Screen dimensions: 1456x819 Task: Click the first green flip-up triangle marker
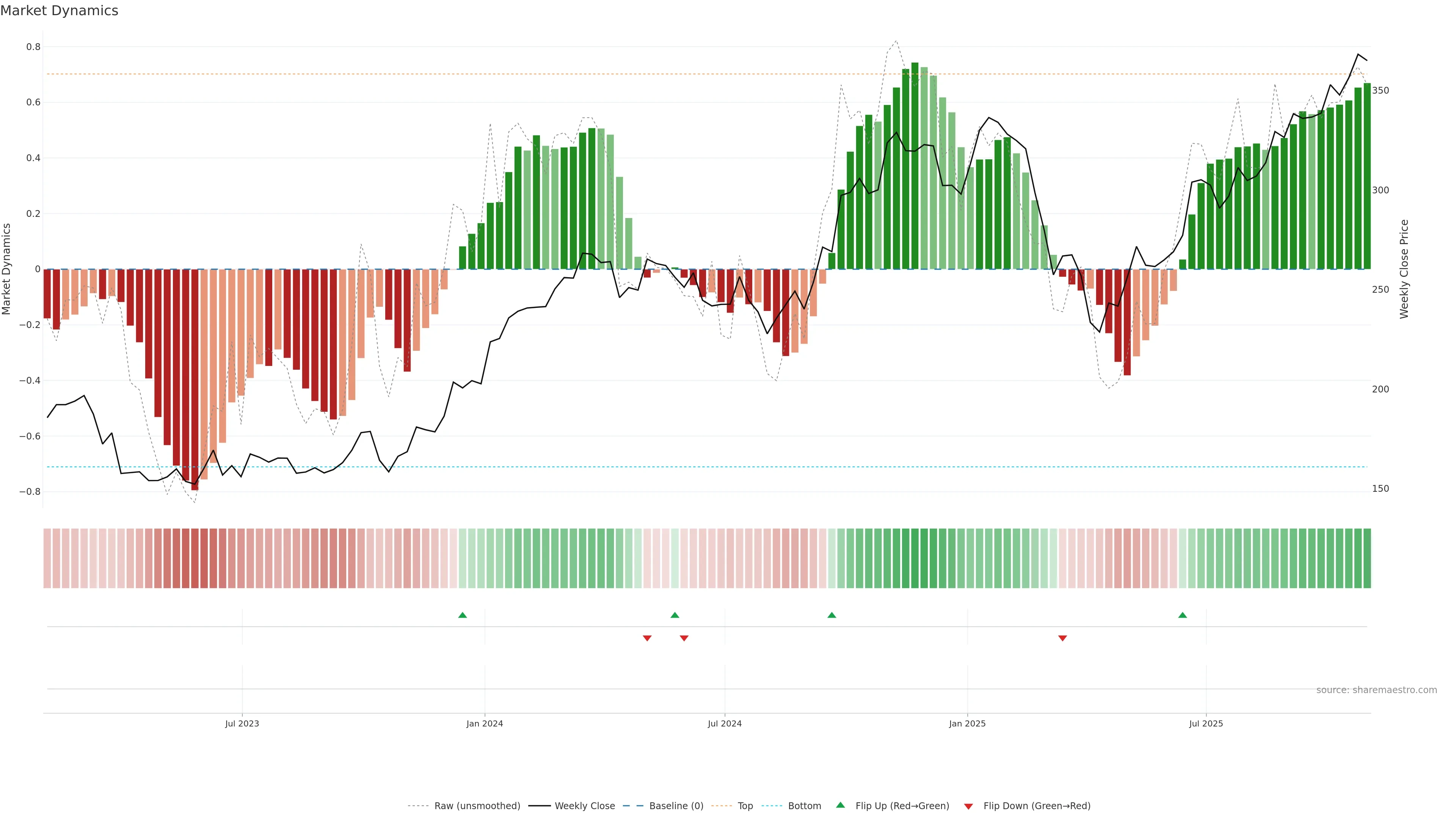click(x=462, y=615)
